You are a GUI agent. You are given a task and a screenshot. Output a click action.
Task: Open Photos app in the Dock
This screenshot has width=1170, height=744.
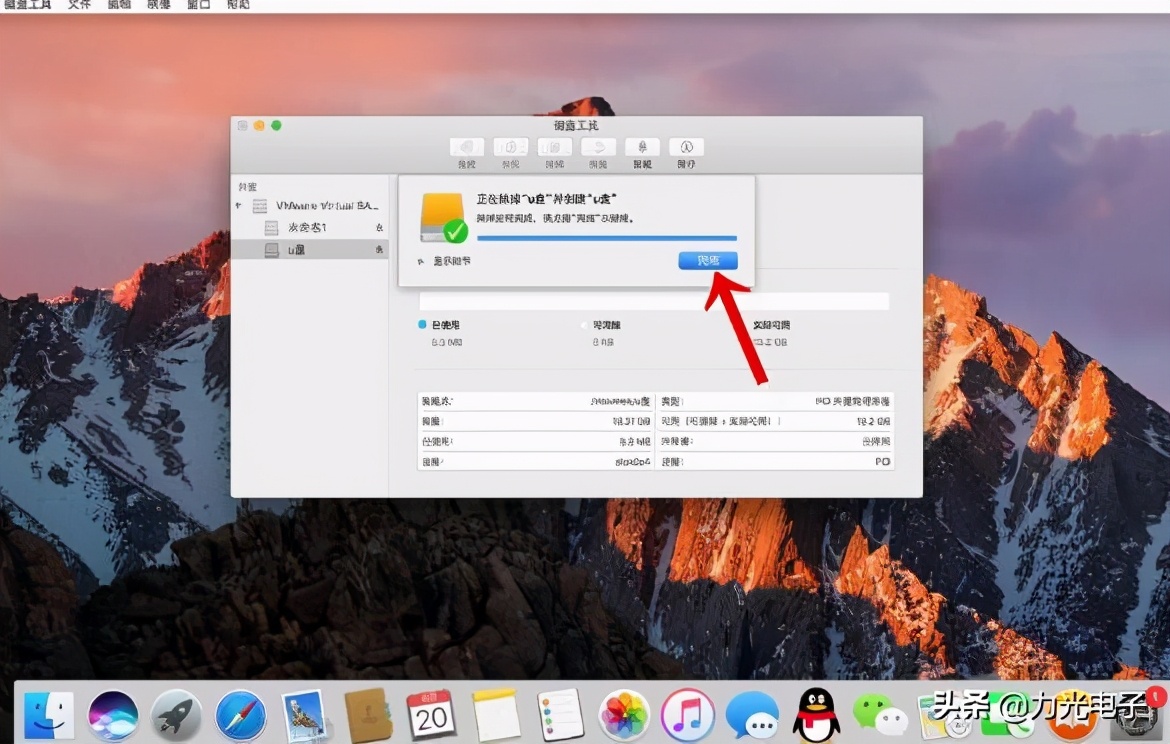[625, 714]
